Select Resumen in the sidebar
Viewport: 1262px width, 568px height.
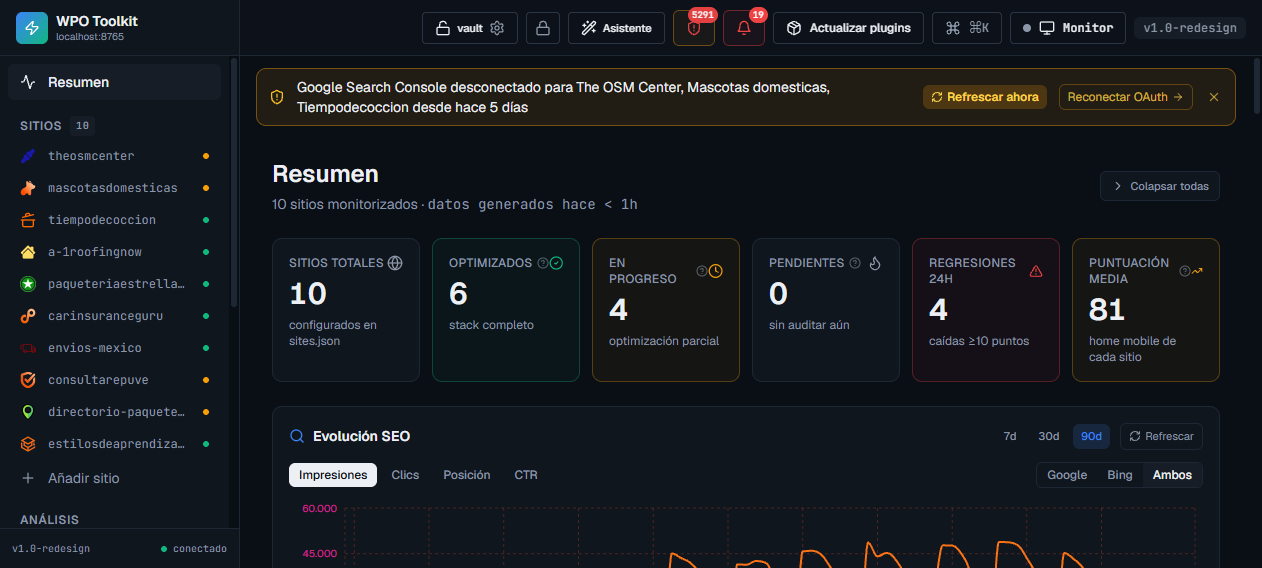coord(114,82)
